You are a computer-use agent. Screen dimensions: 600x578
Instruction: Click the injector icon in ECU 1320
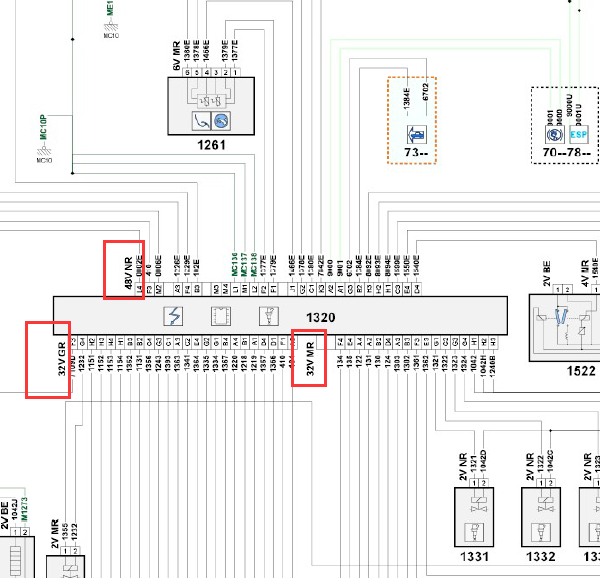[x=269, y=316]
